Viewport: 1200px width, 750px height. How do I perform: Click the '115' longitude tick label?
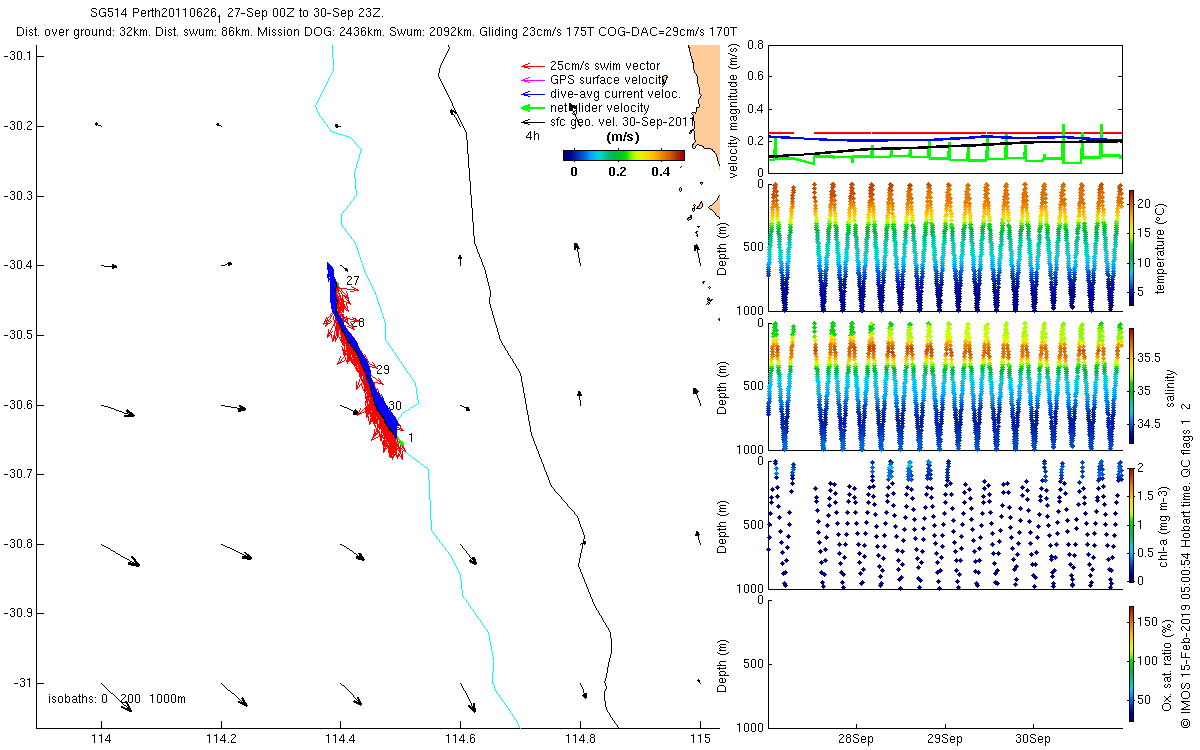[701, 740]
